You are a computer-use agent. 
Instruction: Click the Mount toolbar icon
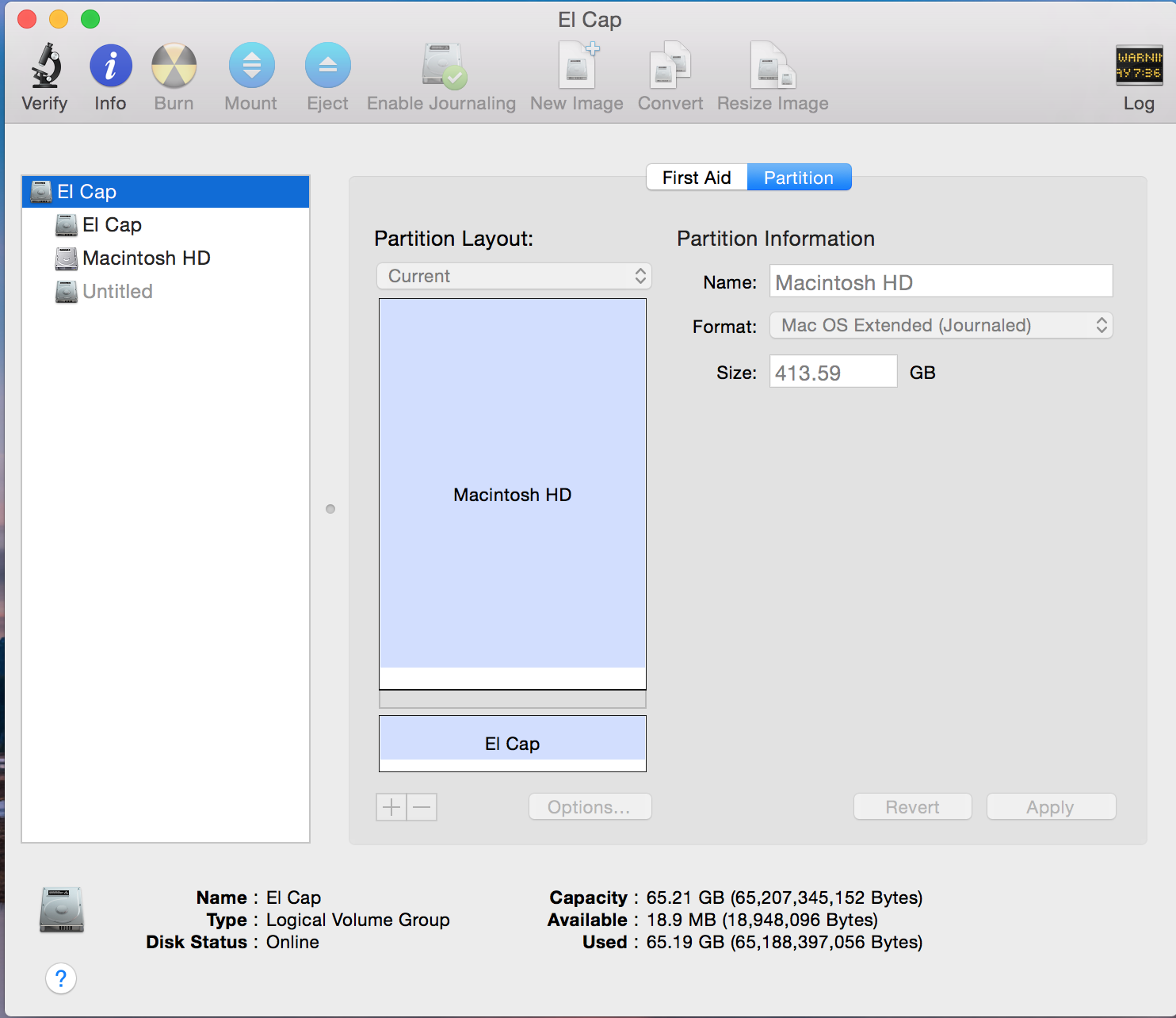click(x=251, y=65)
